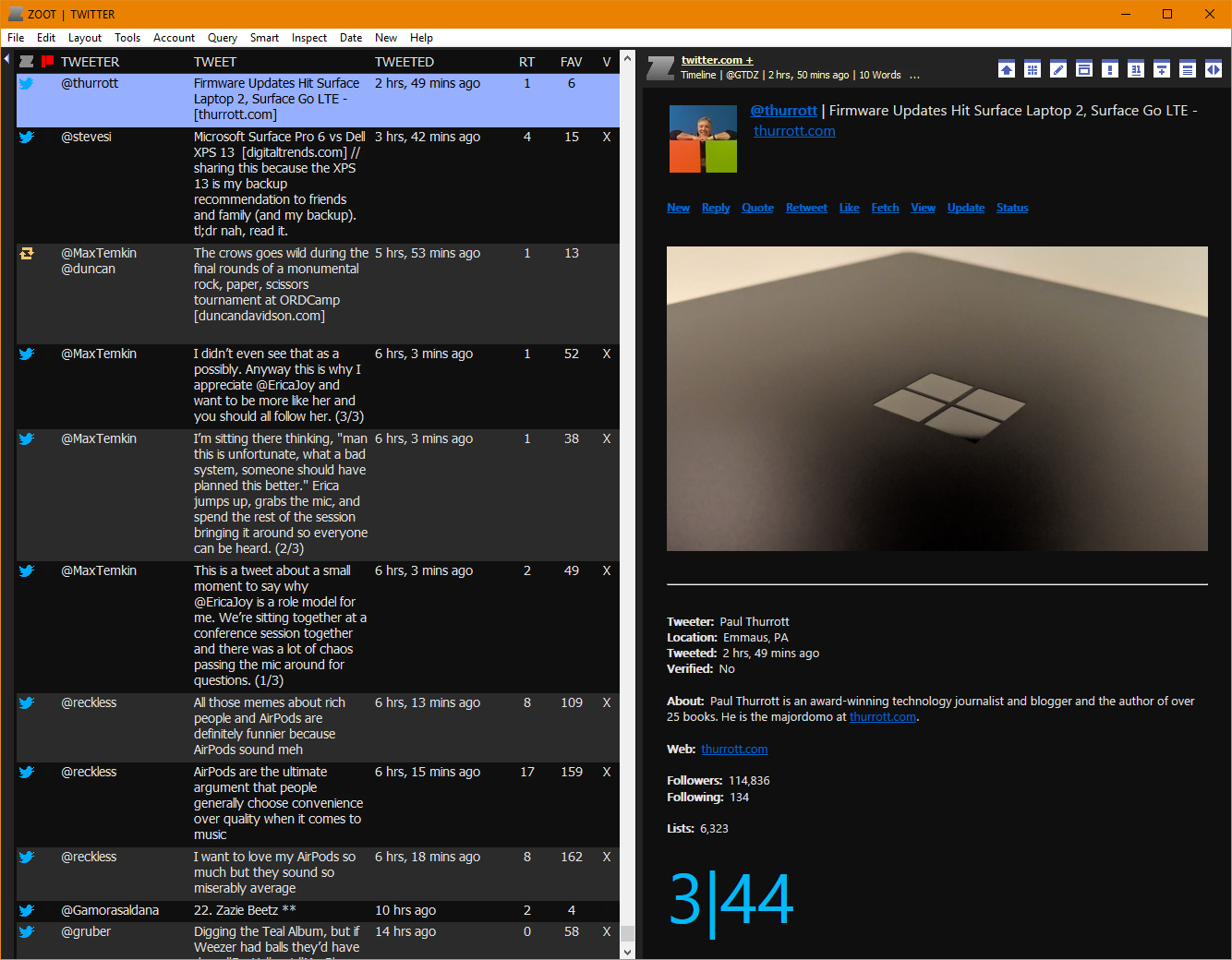Click bird icon on the 'I want to love' row

(x=27, y=857)
